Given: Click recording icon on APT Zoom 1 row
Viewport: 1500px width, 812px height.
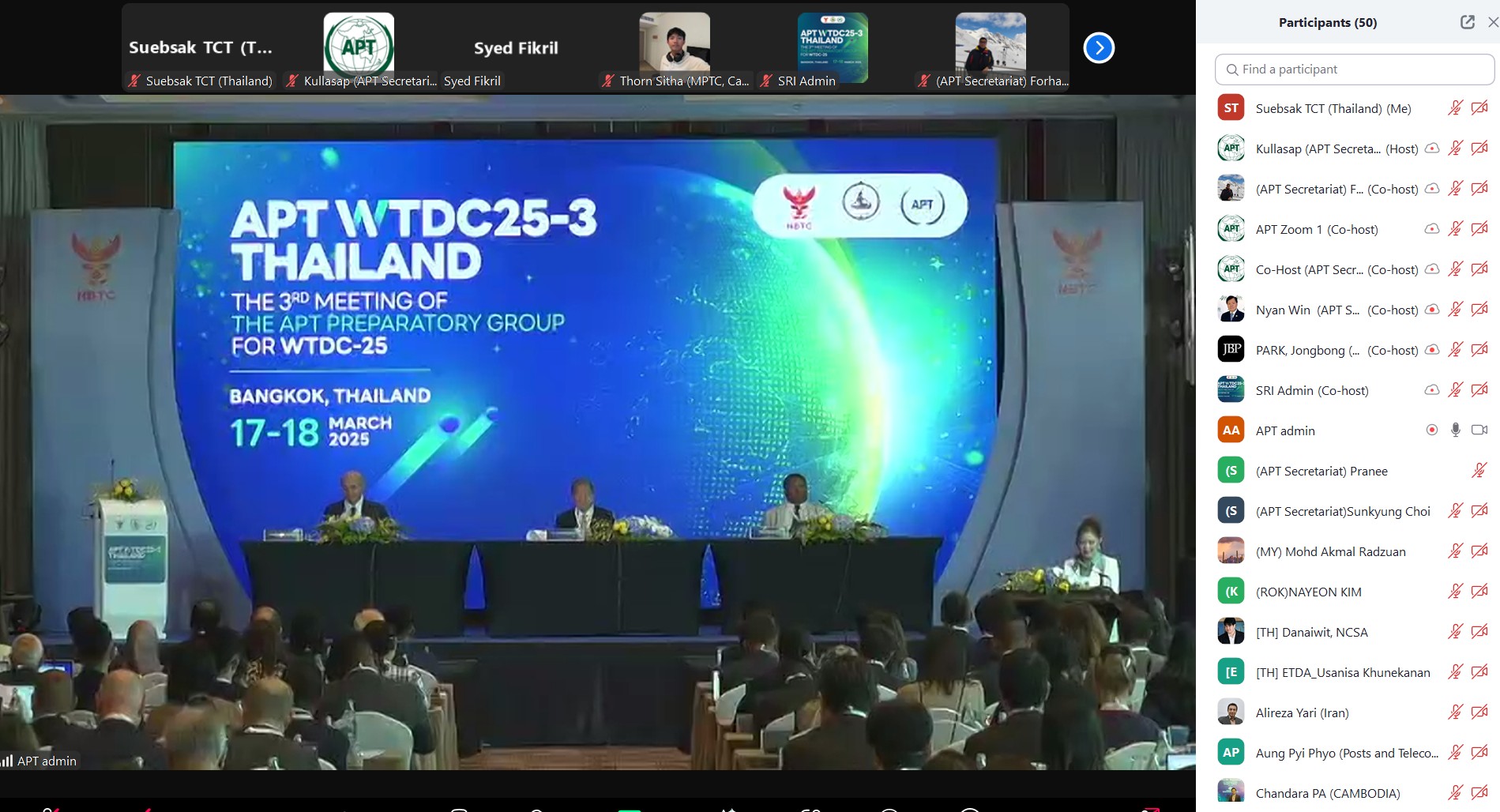Looking at the screenshot, I should pos(1431,229).
